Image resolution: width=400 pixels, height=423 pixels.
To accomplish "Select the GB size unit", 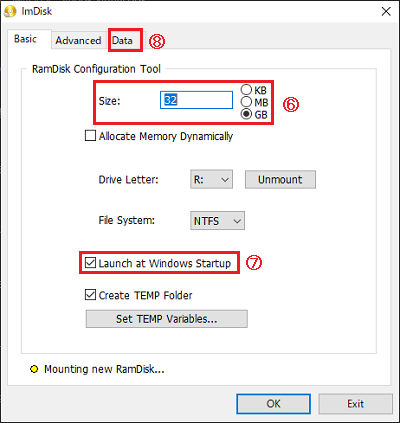I will coord(246,114).
